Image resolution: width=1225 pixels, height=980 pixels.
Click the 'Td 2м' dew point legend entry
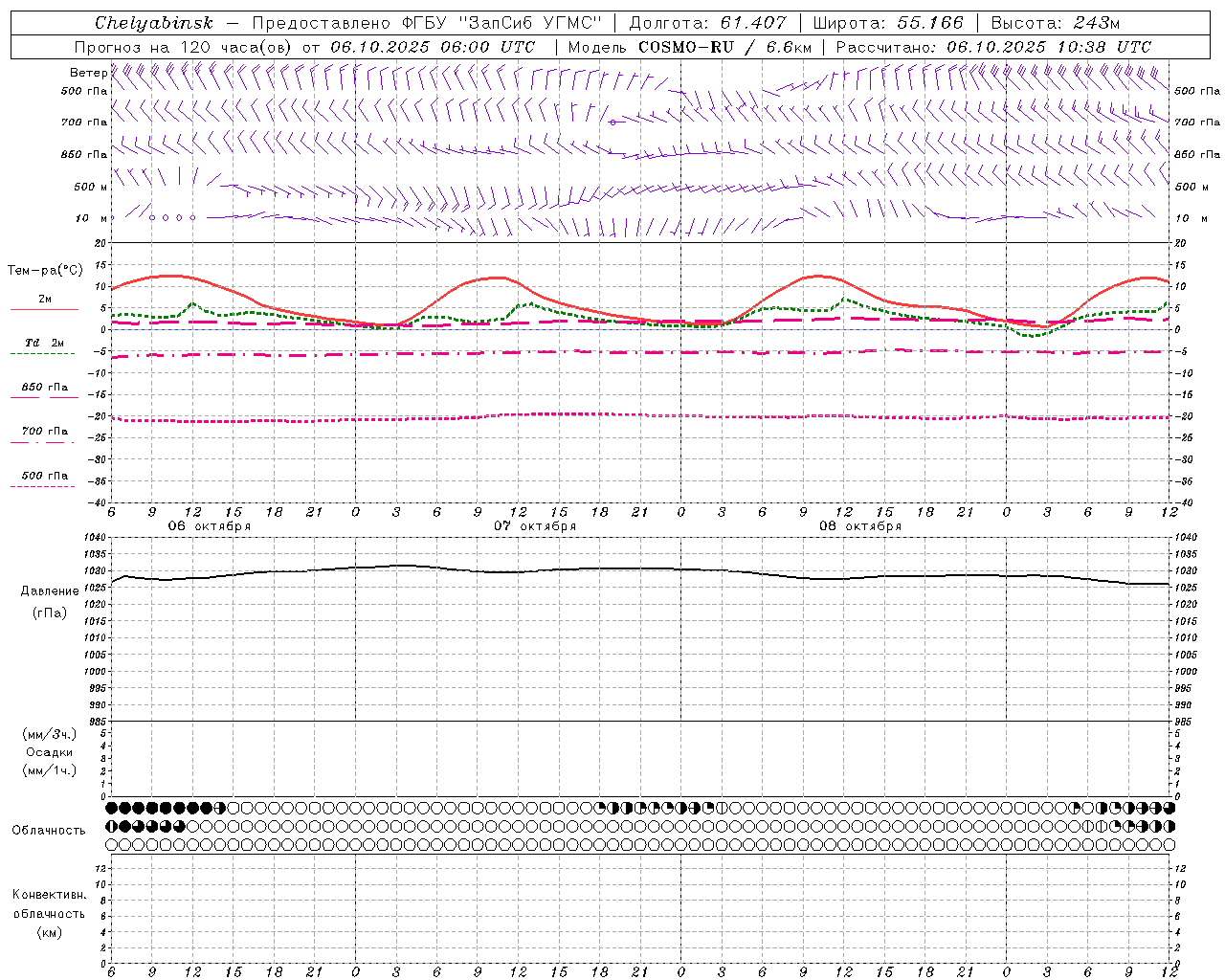point(45,343)
